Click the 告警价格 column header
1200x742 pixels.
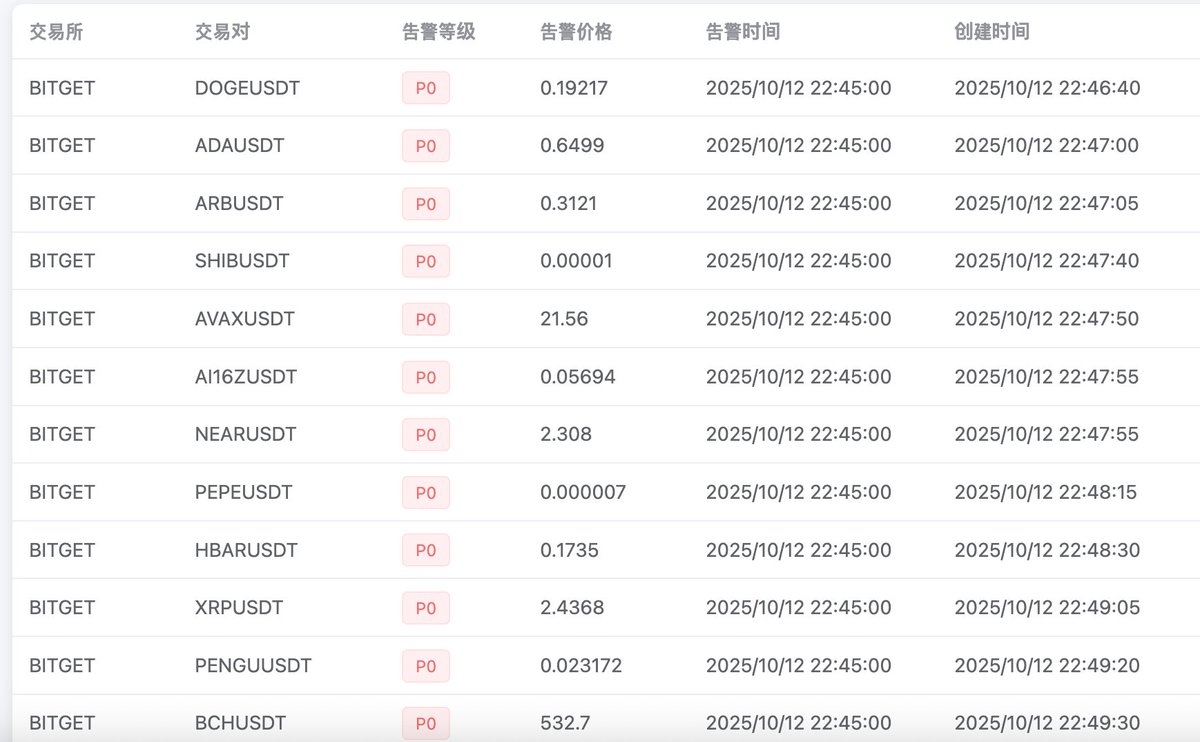coord(576,32)
